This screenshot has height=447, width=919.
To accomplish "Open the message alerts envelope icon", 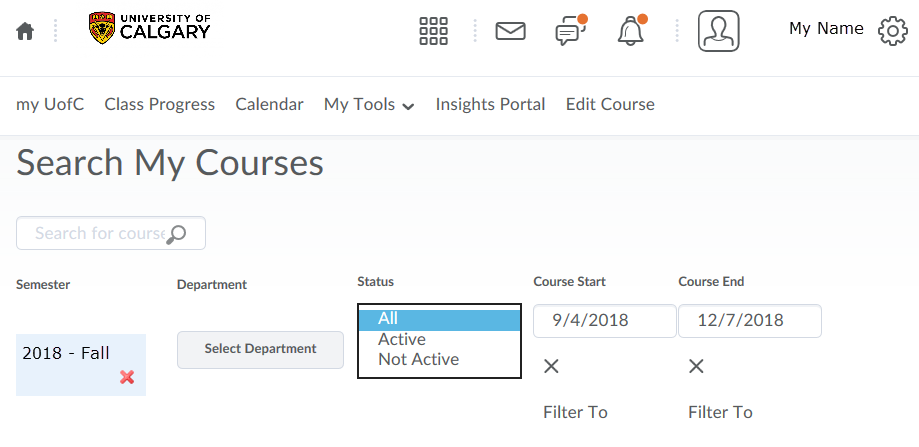I will [x=510, y=30].
